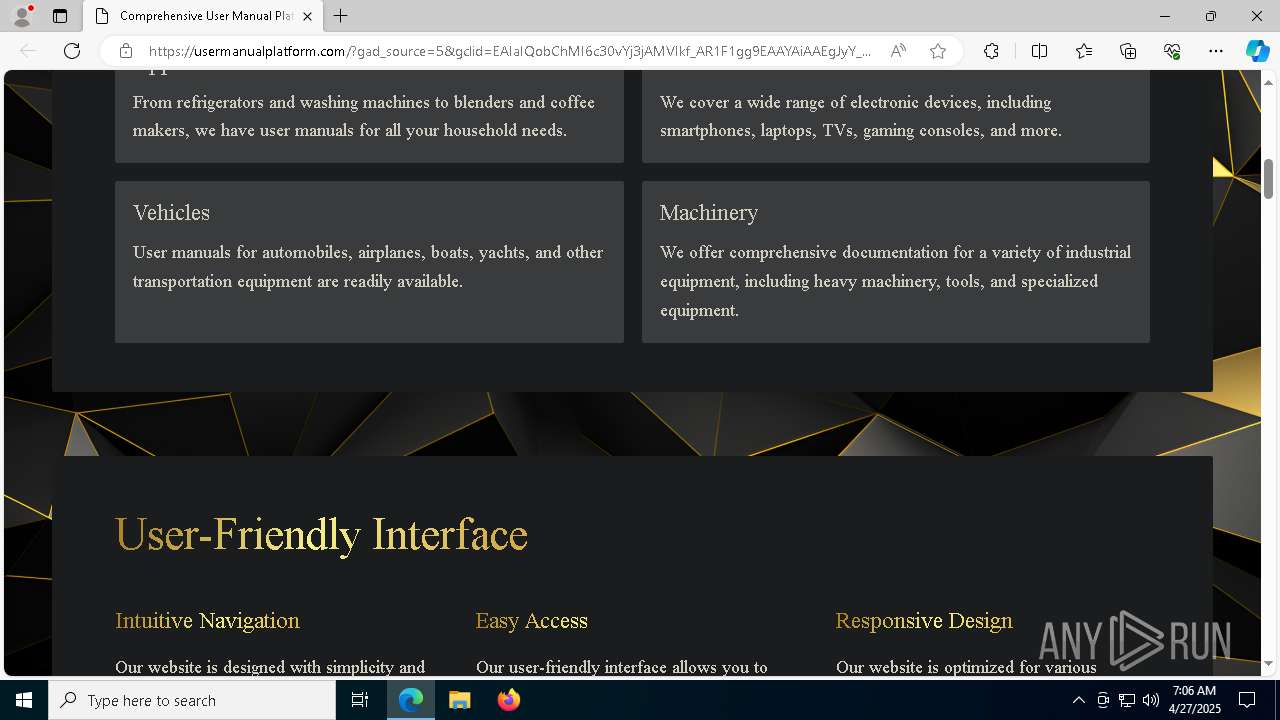Open the tab actions menu icon

60,16
